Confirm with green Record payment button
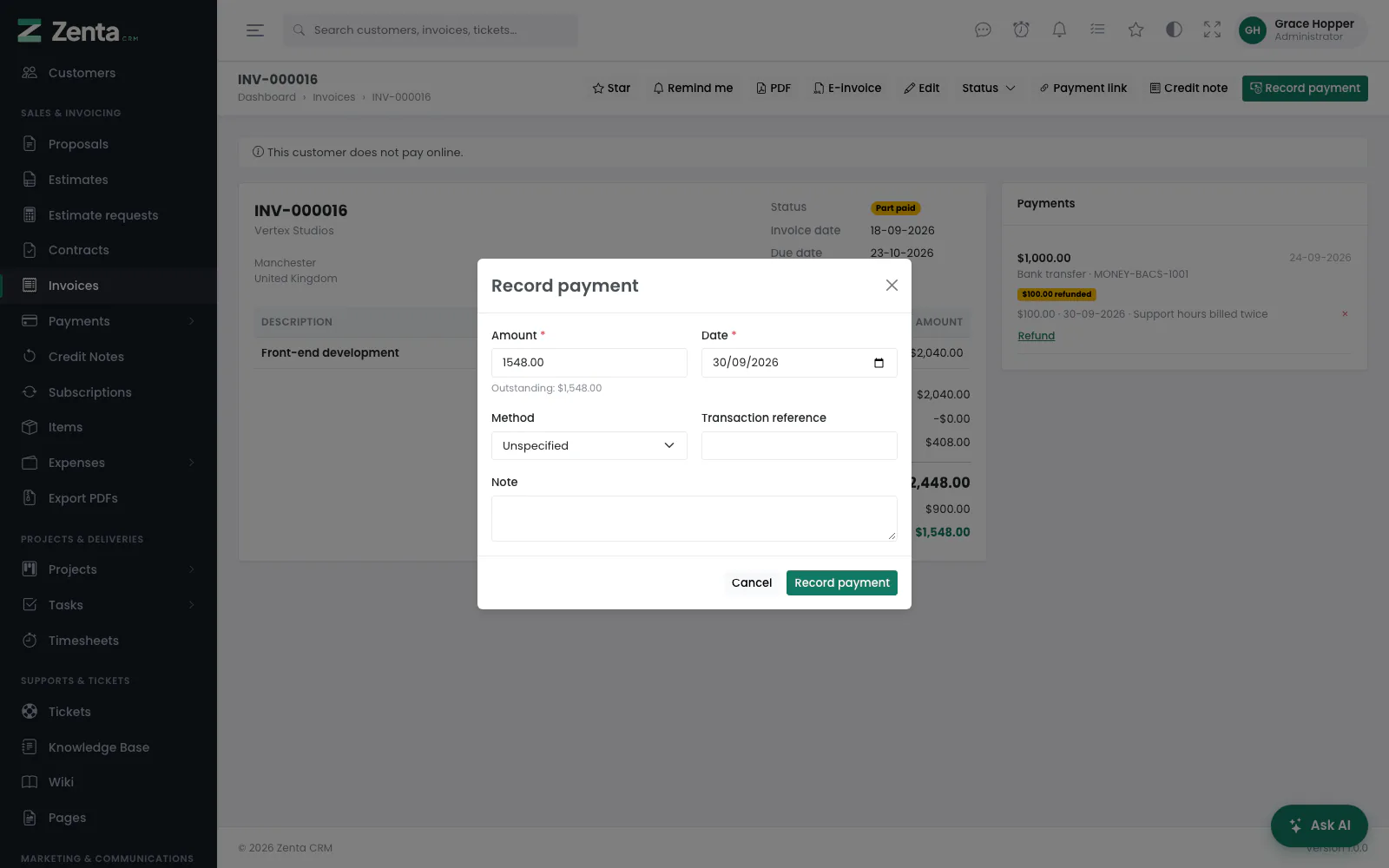This screenshot has width=1389, height=868. coord(842,583)
